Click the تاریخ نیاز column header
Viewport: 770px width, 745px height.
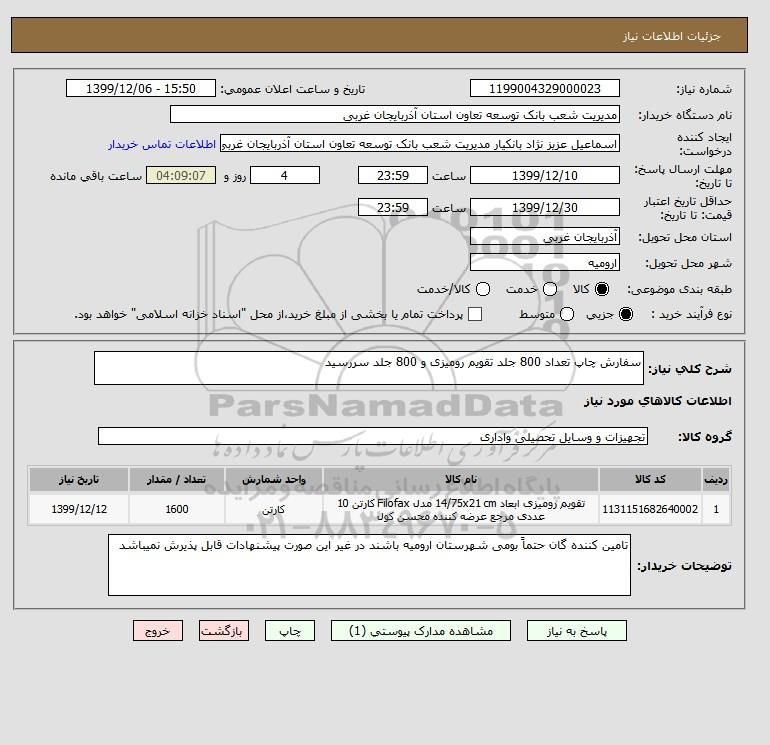pos(79,479)
